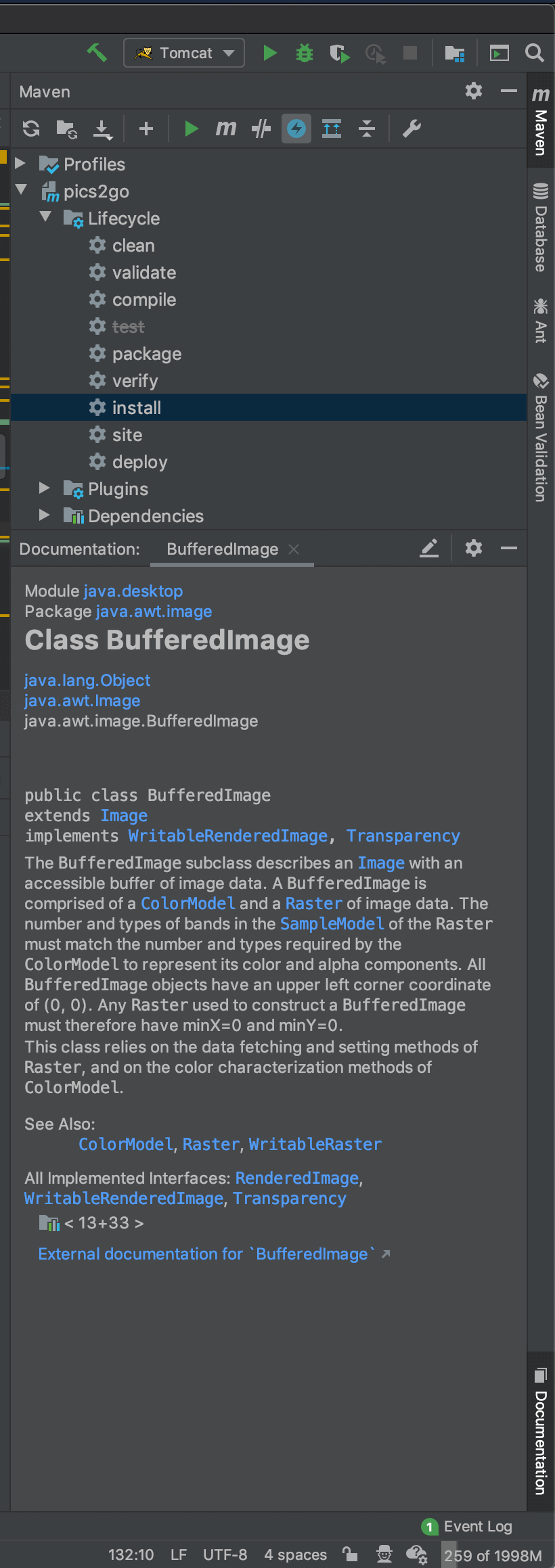Start debugging with the bug icon

coord(305,53)
